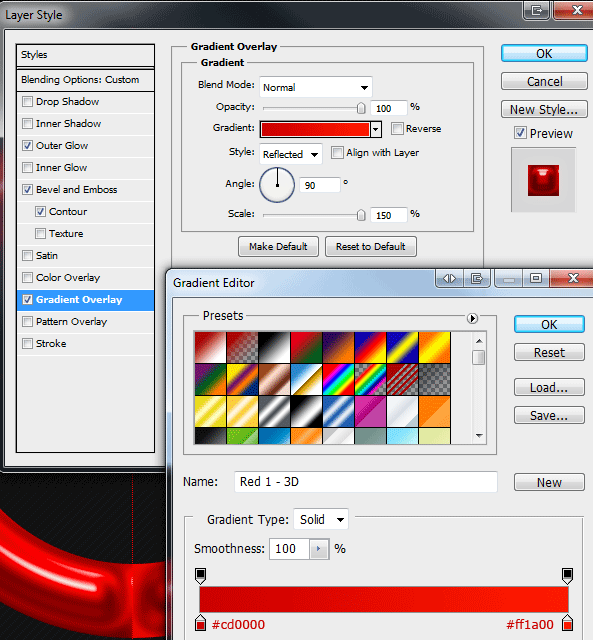The width and height of the screenshot is (593, 640).
Task: Click the Gradient Editor Name field
Action: (x=366, y=482)
